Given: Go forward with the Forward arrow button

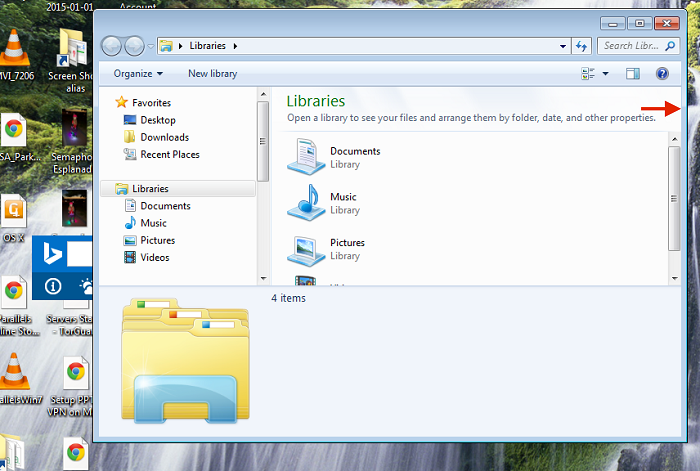Looking at the screenshot, I should (x=134, y=46).
